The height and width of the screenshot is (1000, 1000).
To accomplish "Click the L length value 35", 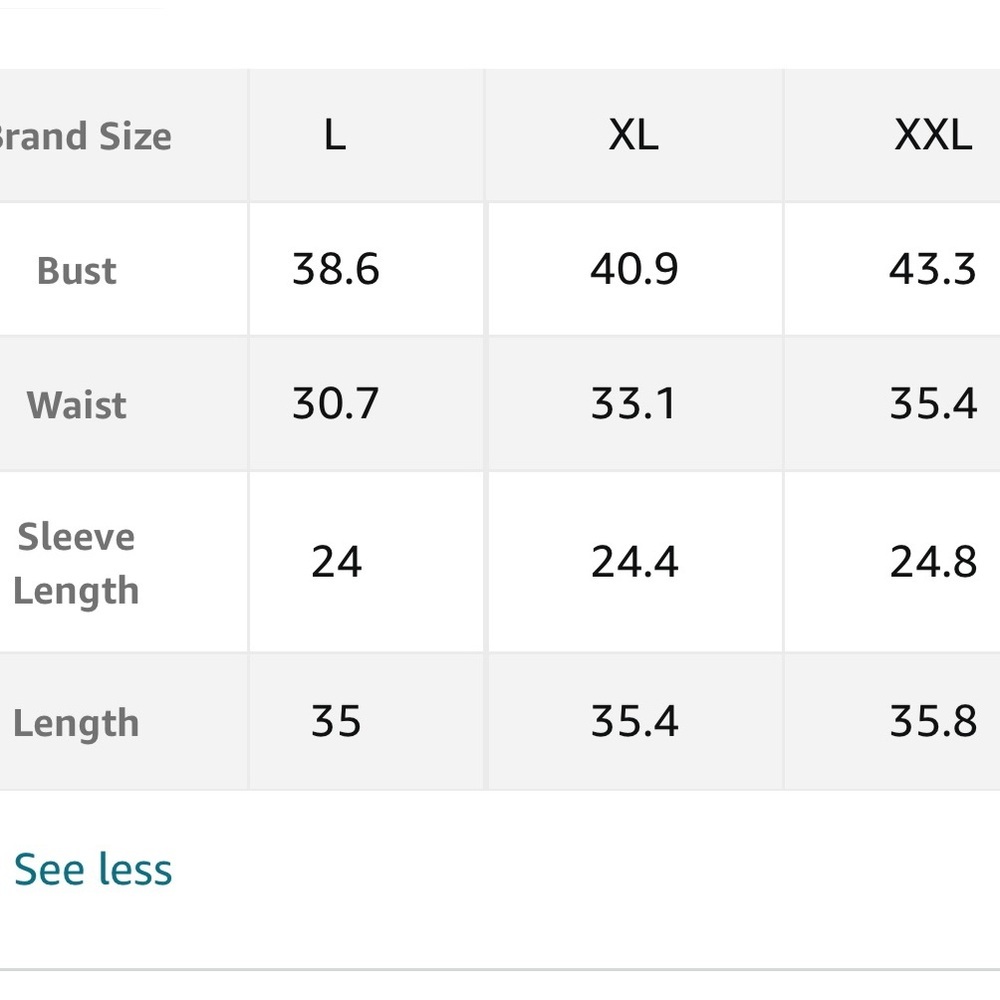I will (x=336, y=721).
